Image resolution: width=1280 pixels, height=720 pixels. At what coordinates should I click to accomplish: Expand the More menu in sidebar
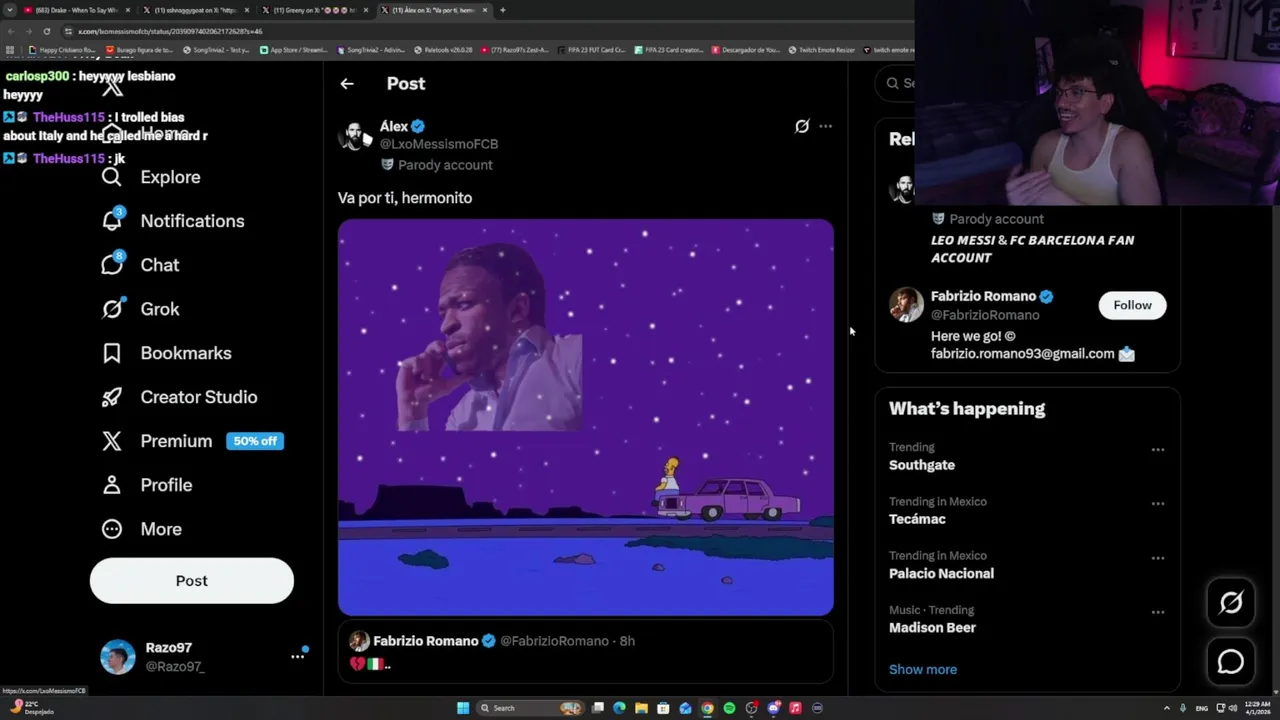tap(141, 529)
